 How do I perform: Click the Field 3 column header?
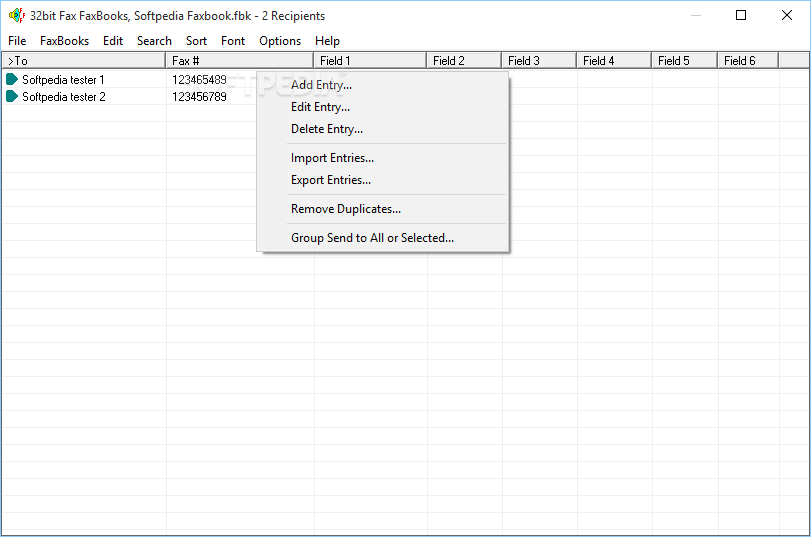pyautogui.click(x=539, y=61)
